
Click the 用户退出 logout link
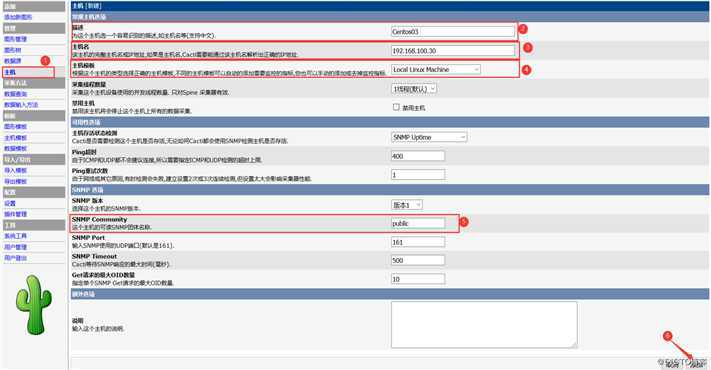click(x=16, y=258)
